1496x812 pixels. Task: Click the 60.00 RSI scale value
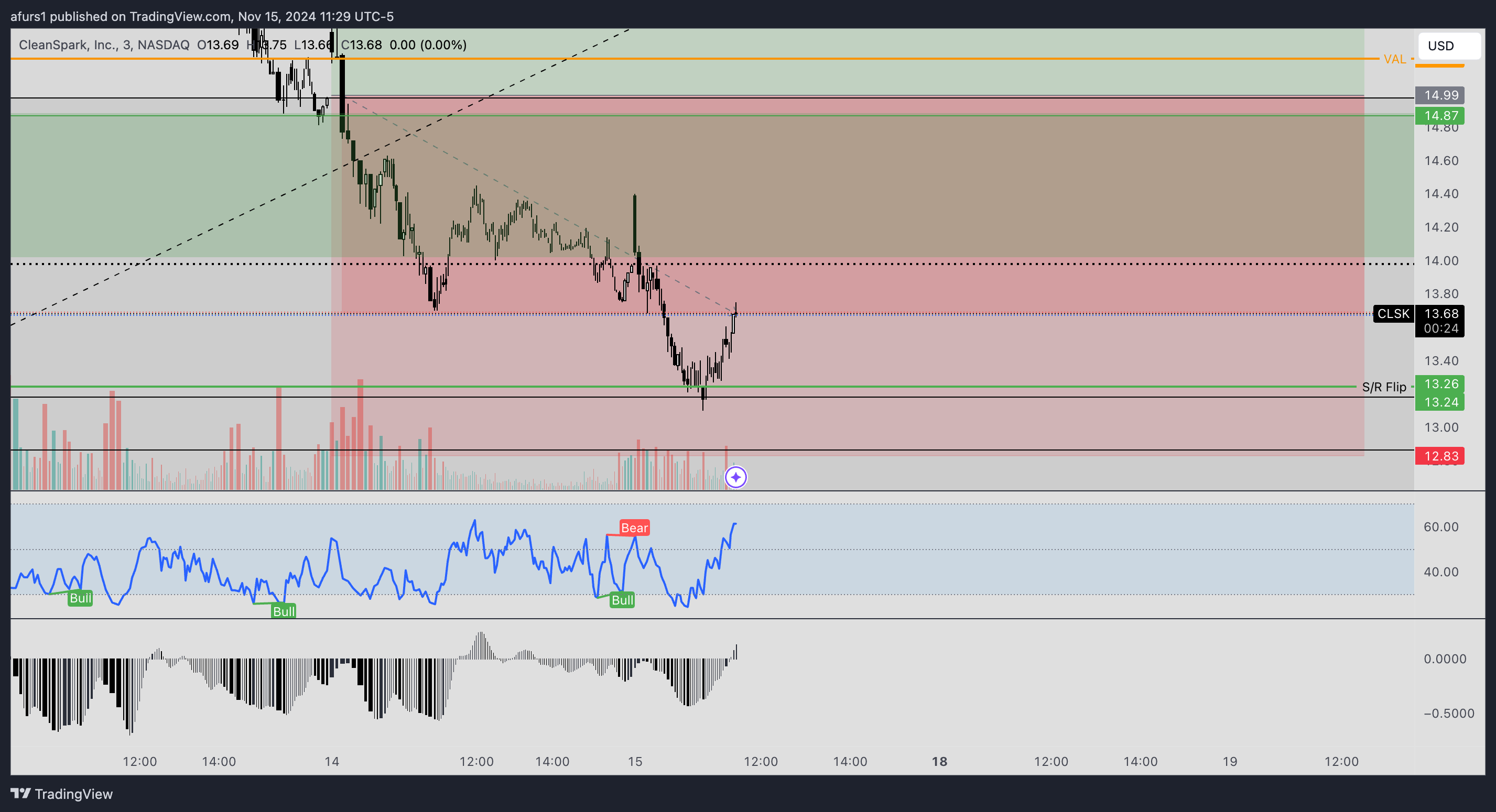(1441, 526)
